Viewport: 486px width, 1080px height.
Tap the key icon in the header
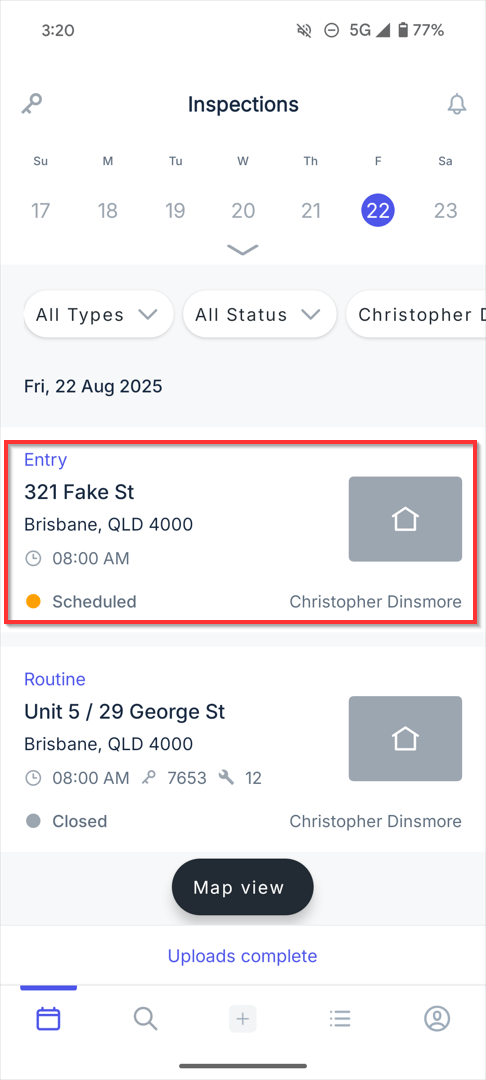tap(32, 104)
